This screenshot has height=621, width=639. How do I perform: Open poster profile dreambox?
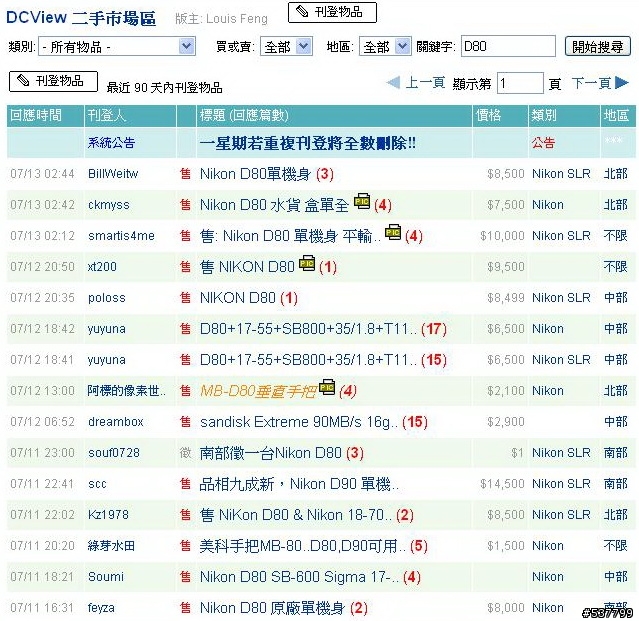tap(116, 422)
